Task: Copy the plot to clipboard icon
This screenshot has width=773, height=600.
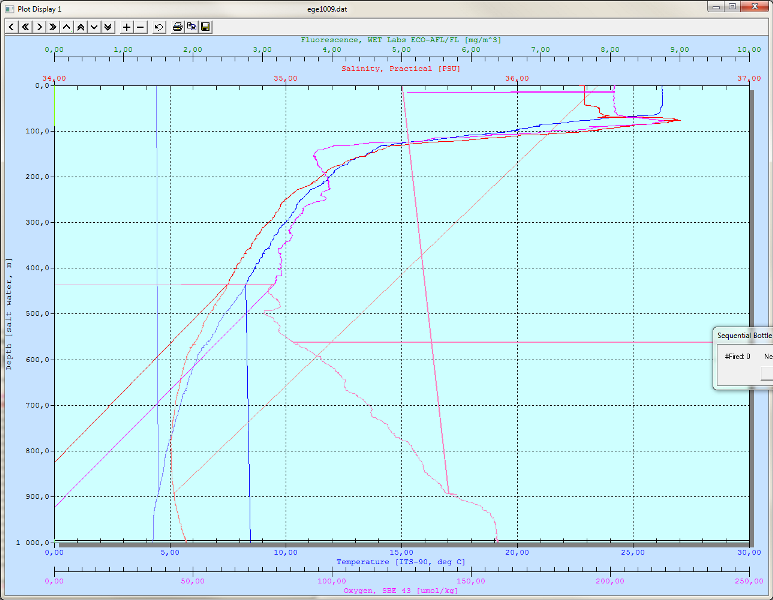Action: point(191,27)
